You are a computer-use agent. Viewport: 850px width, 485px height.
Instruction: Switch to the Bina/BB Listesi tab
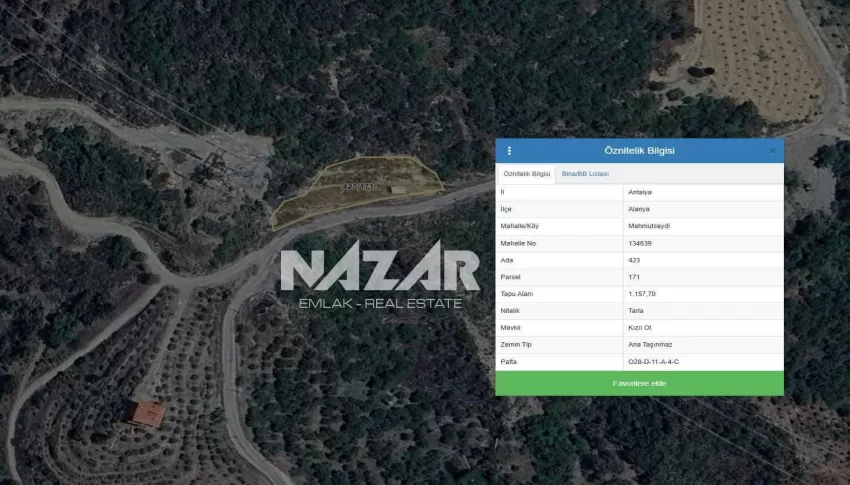point(585,174)
